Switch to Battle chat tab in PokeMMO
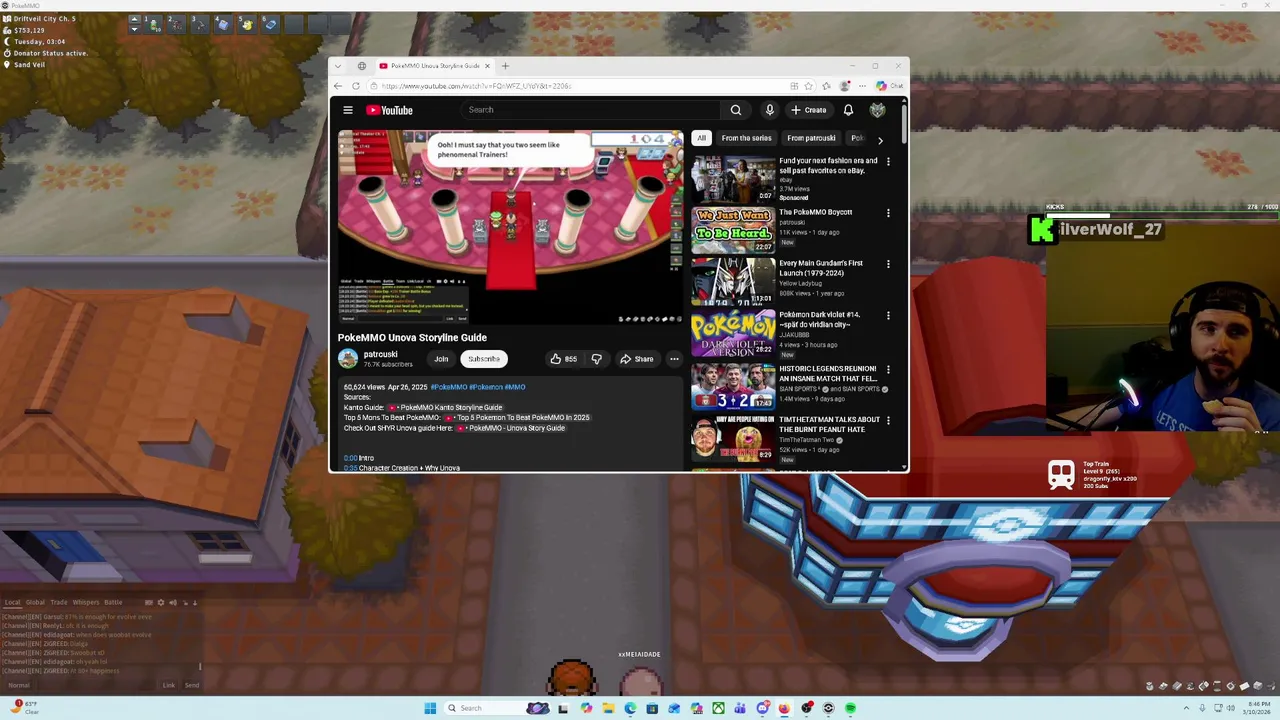Screen dimensions: 1280x720 pos(113,602)
